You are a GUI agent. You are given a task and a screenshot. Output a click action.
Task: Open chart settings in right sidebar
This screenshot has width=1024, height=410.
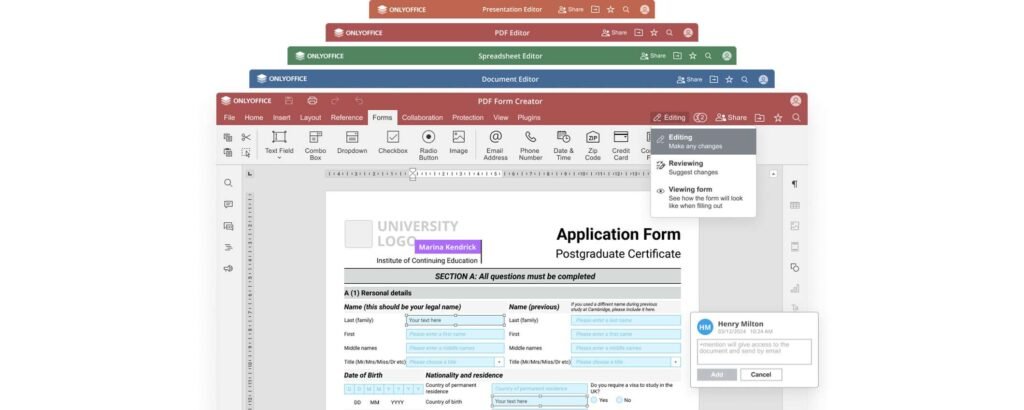click(794, 288)
